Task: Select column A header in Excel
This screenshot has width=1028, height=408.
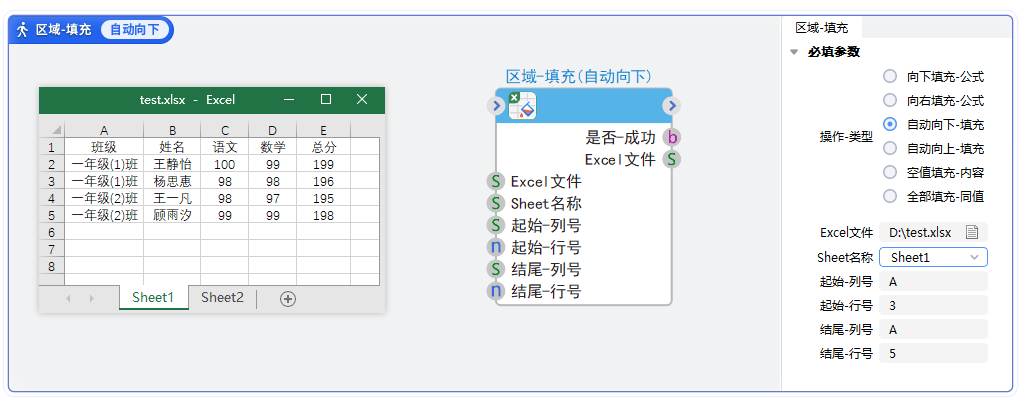Action: [x=104, y=130]
